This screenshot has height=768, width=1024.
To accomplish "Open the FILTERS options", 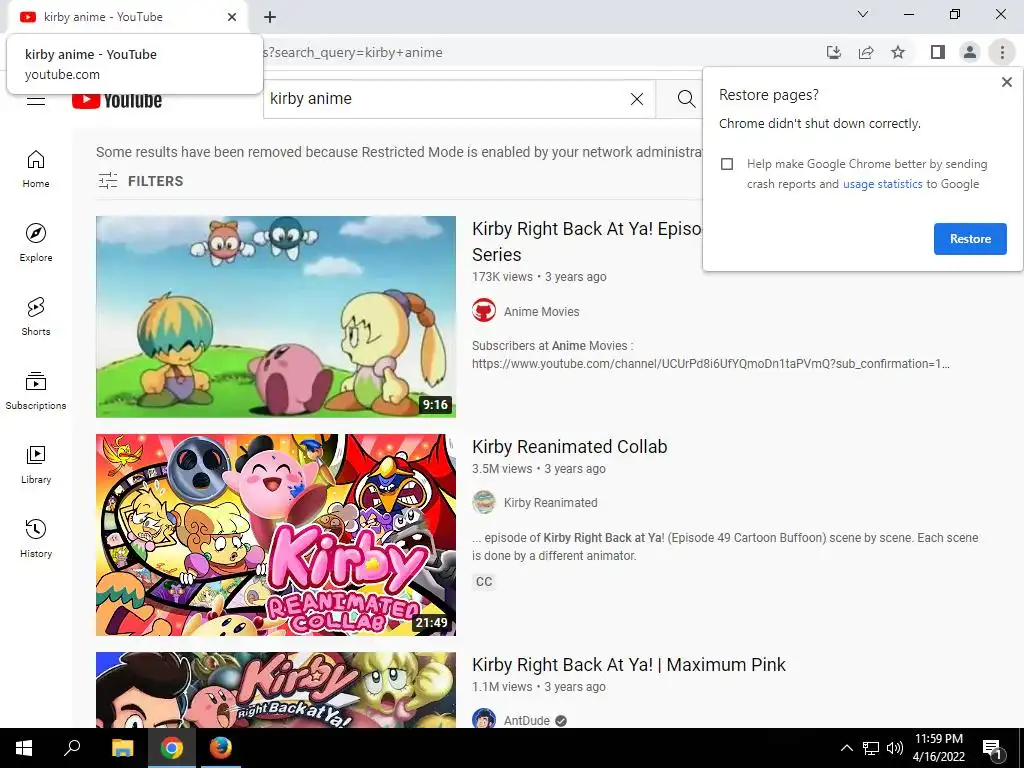I will 140,181.
